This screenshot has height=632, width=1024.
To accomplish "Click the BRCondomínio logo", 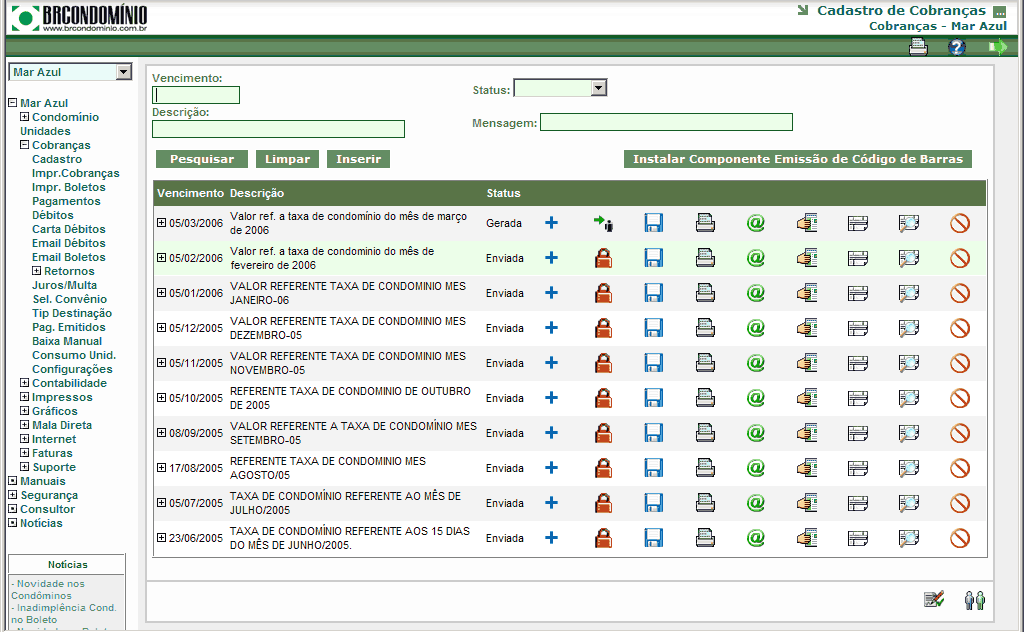I will (x=80, y=18).
